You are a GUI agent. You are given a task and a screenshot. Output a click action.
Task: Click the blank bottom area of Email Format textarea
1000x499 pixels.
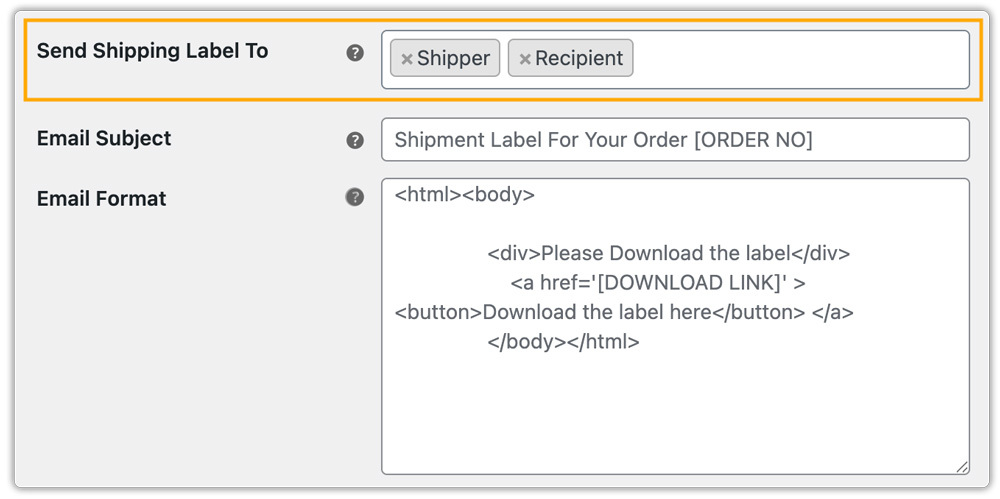(675, 420)
